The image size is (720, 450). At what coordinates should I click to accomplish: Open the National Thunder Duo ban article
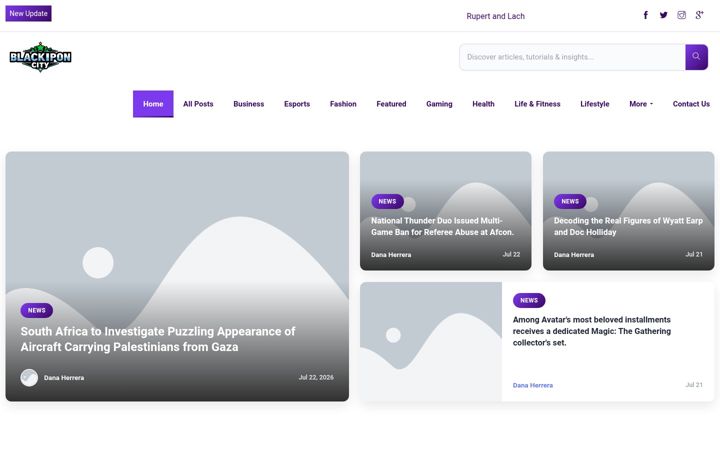pyautogui.click(x=442, y=226)
